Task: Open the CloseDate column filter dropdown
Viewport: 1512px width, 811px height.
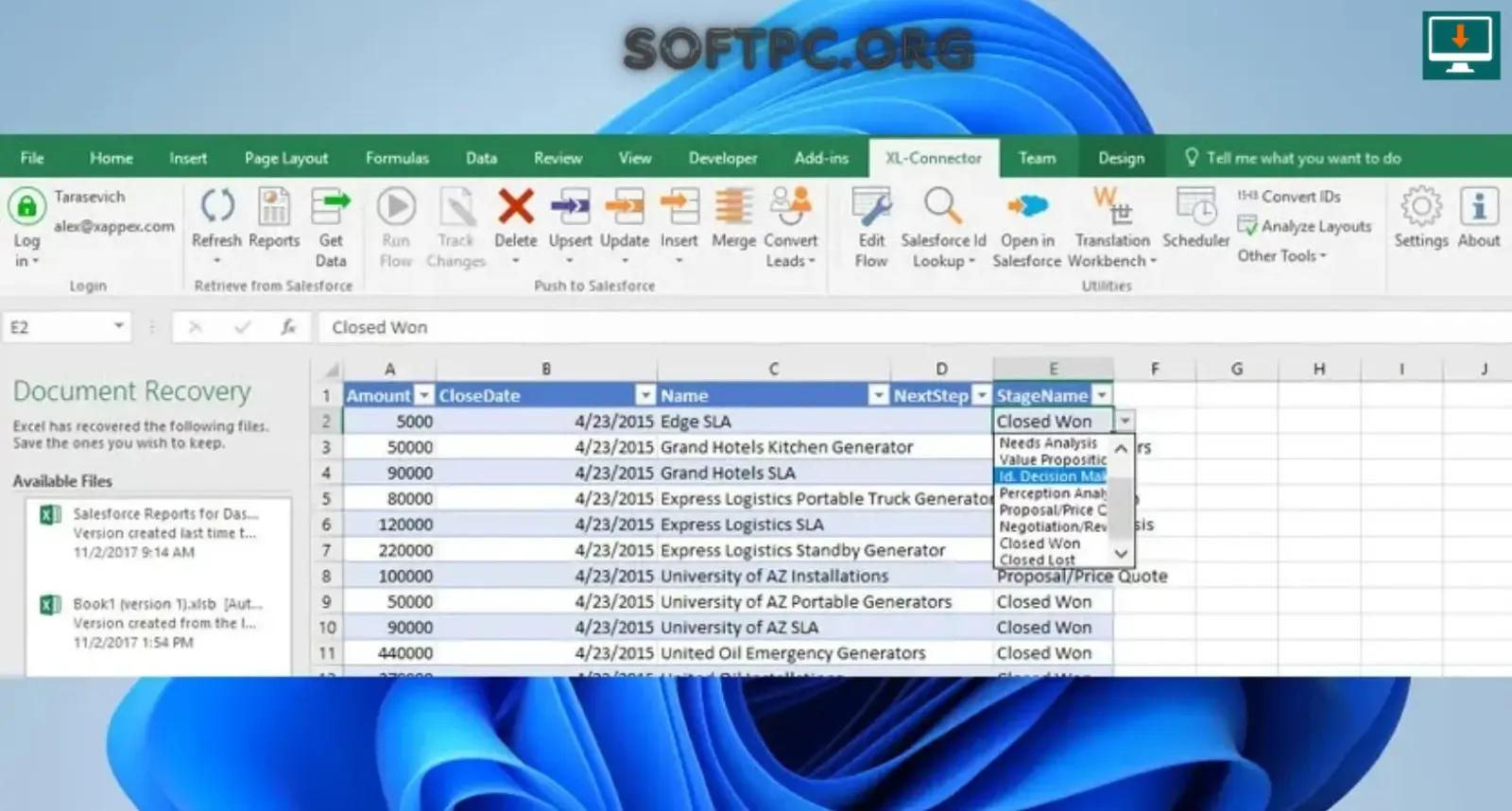Action: tap(645, 395)
